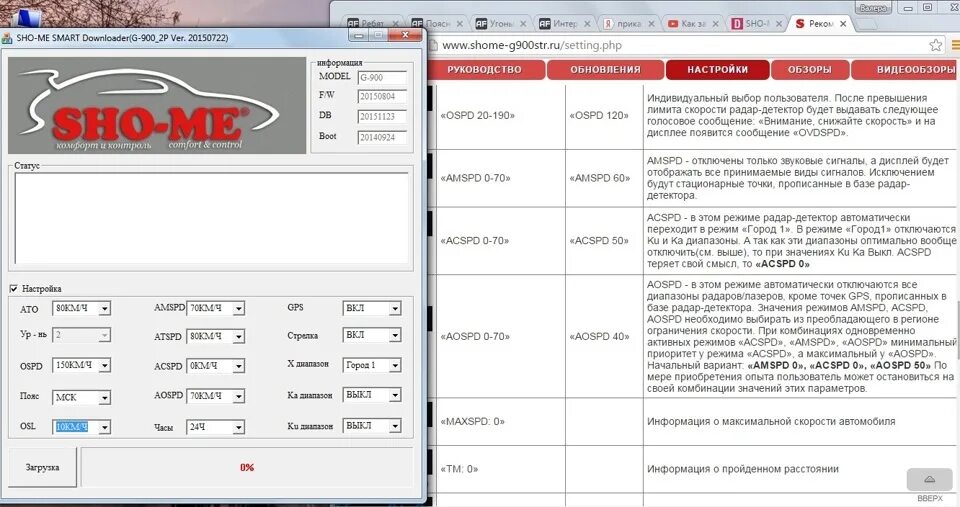Click the SHO-ME Downloader title bar icon
The width and height of the screenshot is (960, 507).
[x=7, y=38]
